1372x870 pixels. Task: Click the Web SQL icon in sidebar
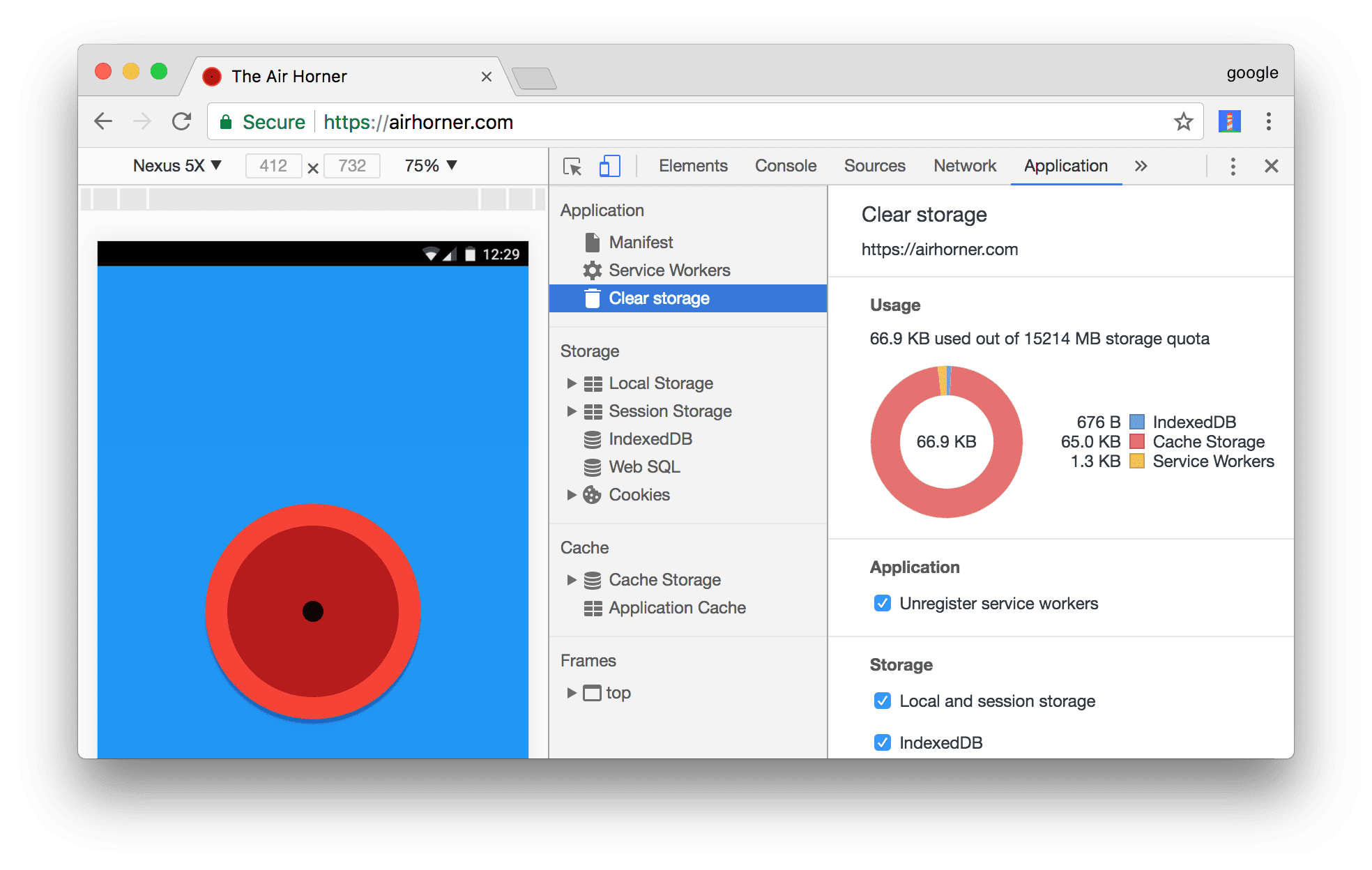pos(592,465)
